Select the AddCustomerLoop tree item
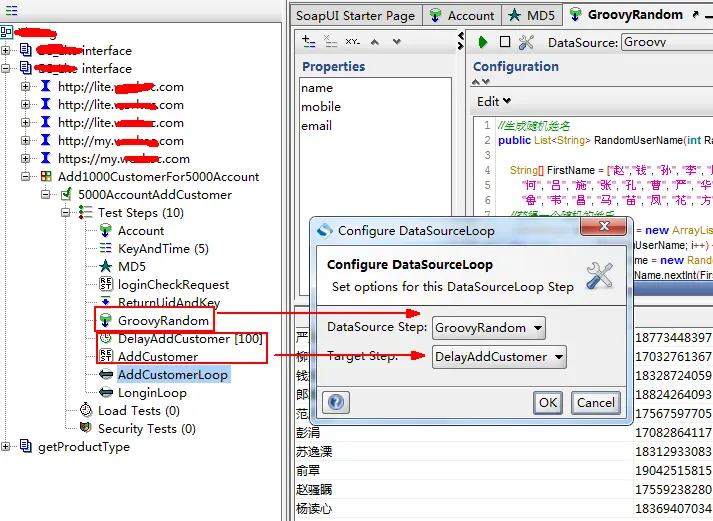 point(173,375)
